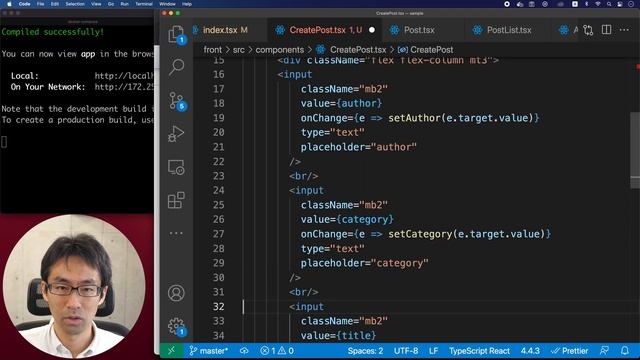
Task: Open the Run and Debug view
Action: [176, 133]
